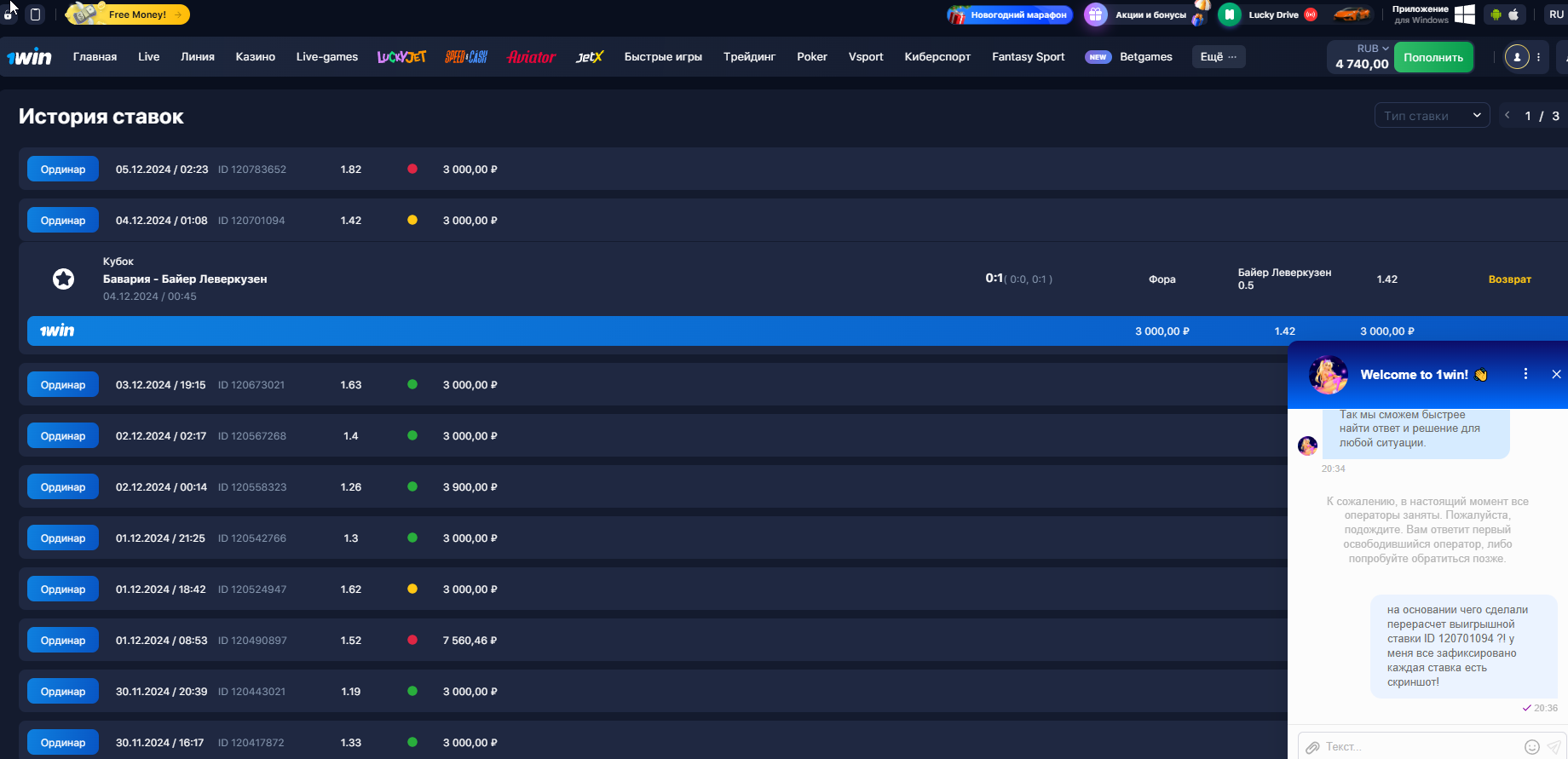The height and width of the screenshot is (759, 1568).
Task: Expand the Ординар bet ID 120490897
Action: [63, 640]
